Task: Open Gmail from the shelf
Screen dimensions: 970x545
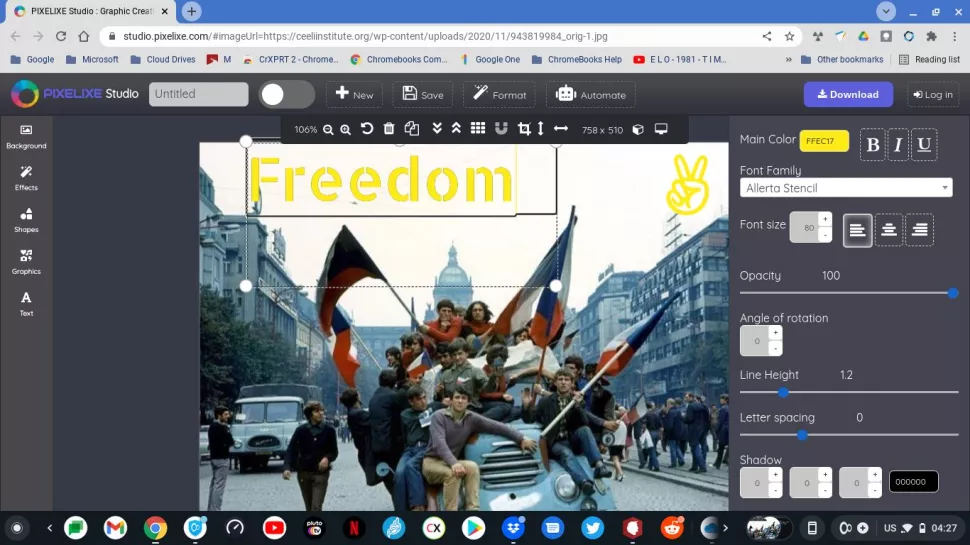Action: point(115,528)
